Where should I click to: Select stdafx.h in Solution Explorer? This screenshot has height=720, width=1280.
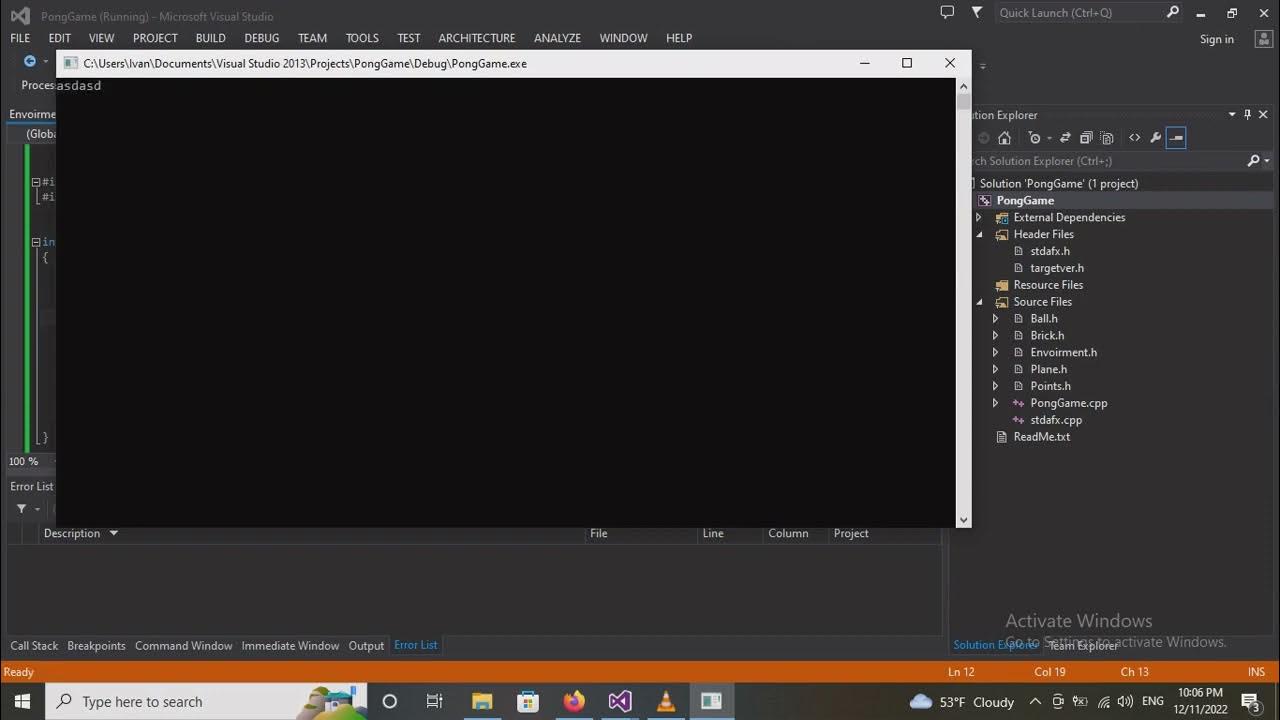coord(1049,251)
